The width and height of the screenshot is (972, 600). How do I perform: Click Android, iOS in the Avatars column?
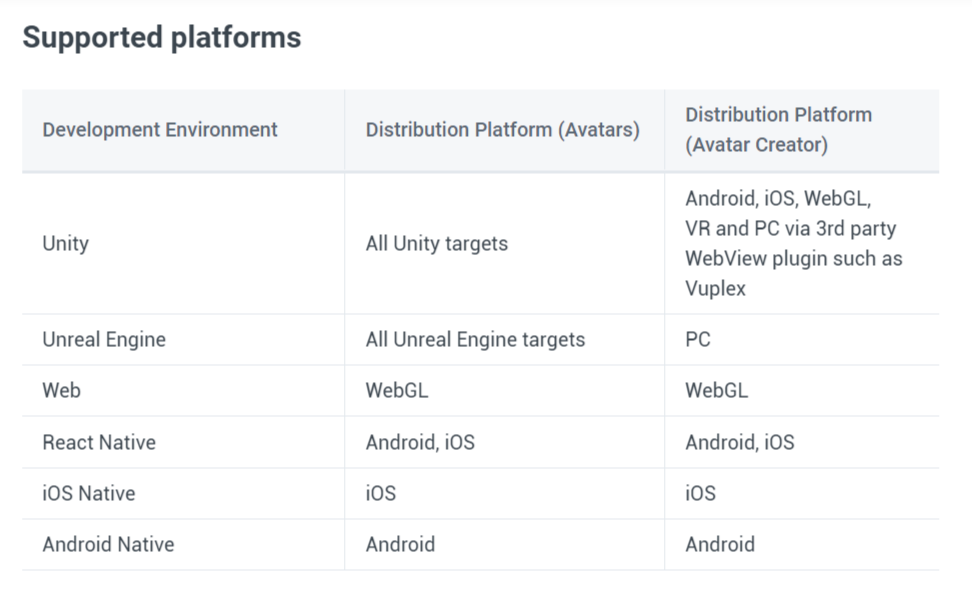click(420, 443)
